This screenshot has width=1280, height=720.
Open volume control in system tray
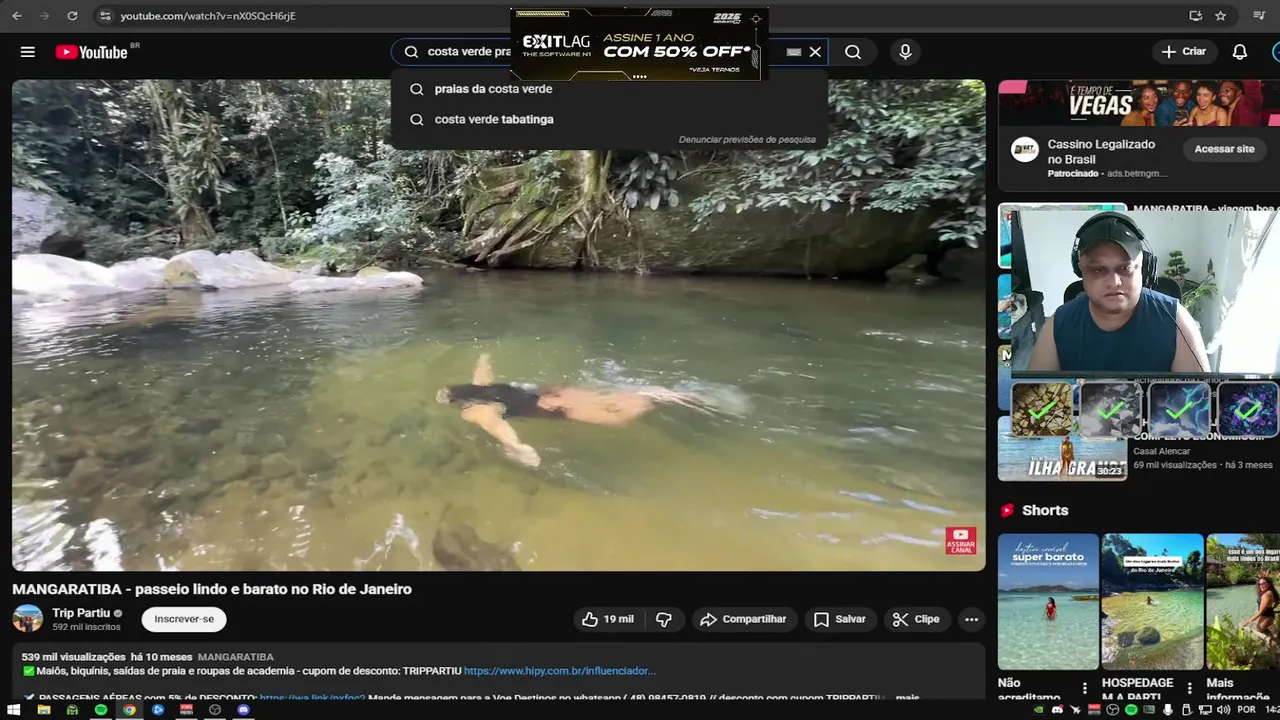pyautogui.click(x=1223, y=710)
